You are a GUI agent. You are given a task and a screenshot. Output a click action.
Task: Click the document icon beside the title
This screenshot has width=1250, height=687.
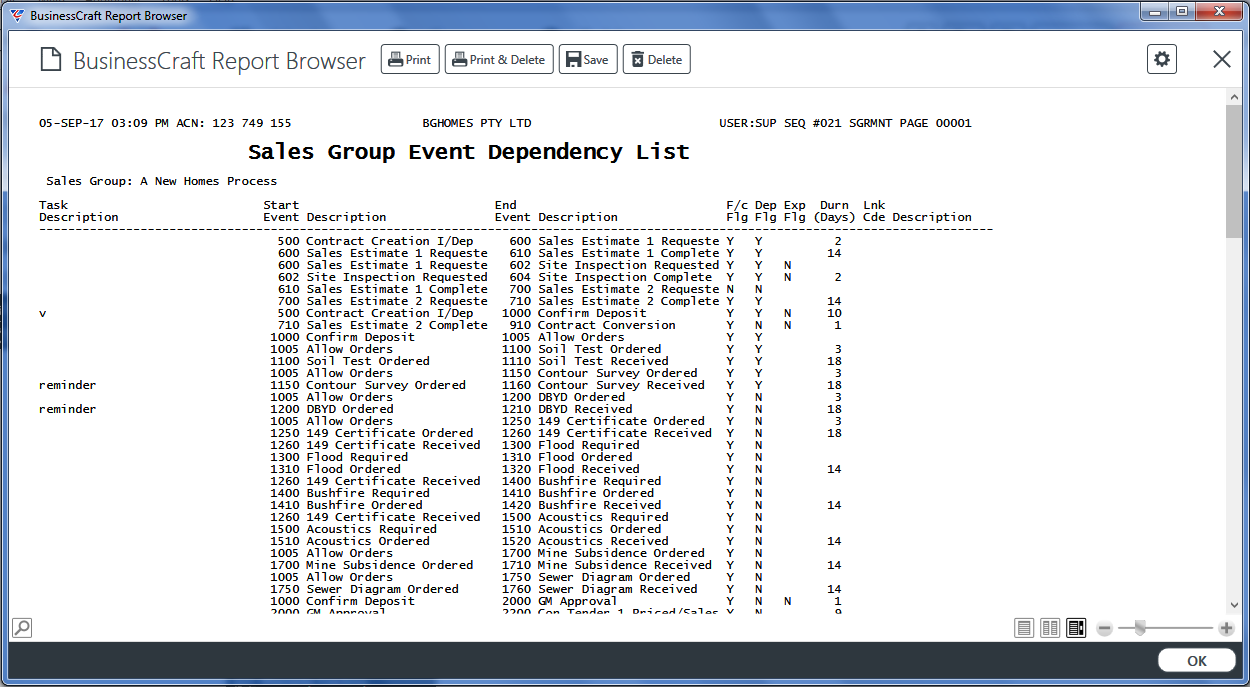click(x=50, y=60)
